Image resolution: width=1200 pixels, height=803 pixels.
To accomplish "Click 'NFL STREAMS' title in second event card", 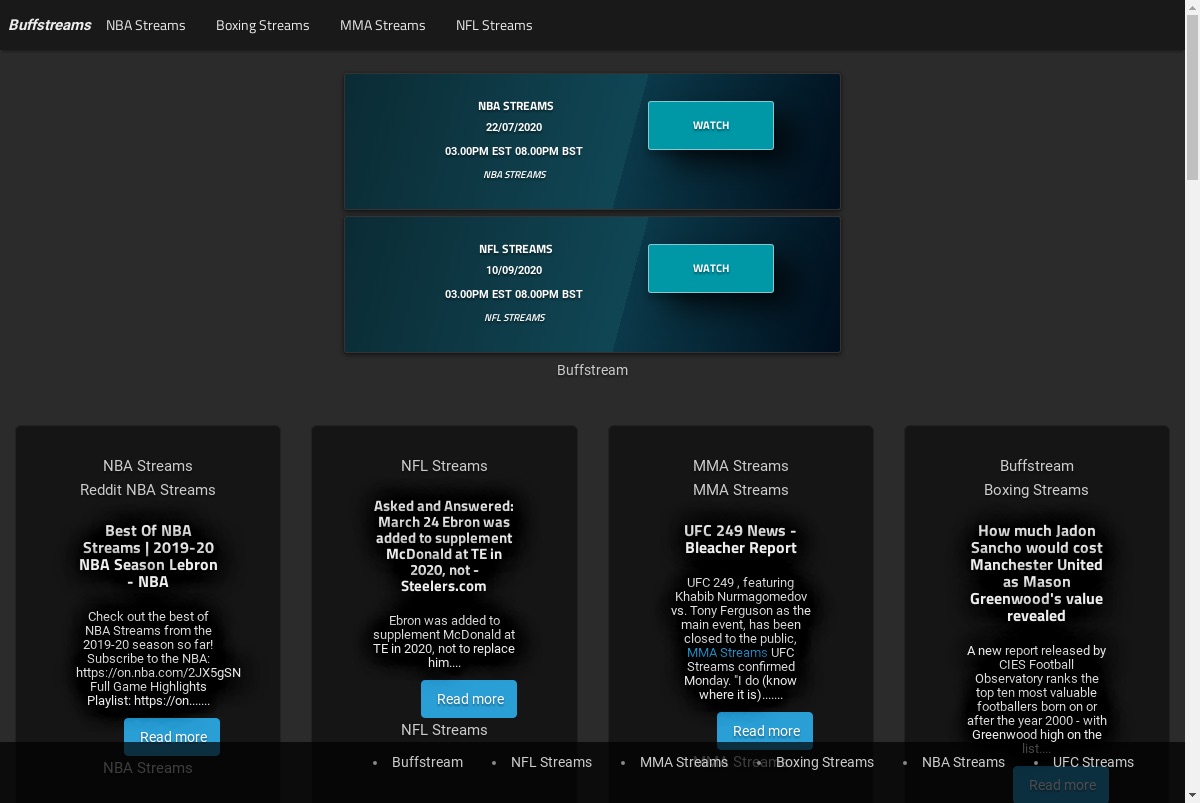I will coord(515,248).
